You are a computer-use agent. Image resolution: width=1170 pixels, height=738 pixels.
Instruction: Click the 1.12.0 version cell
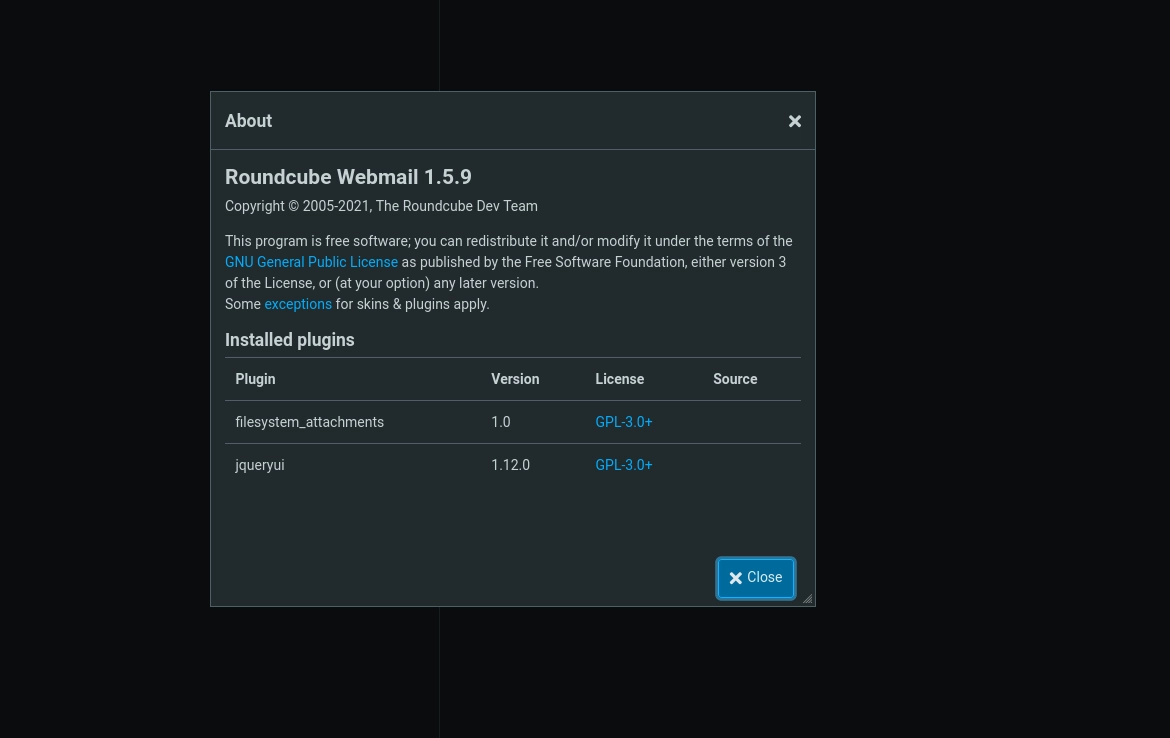pos(510,465)
